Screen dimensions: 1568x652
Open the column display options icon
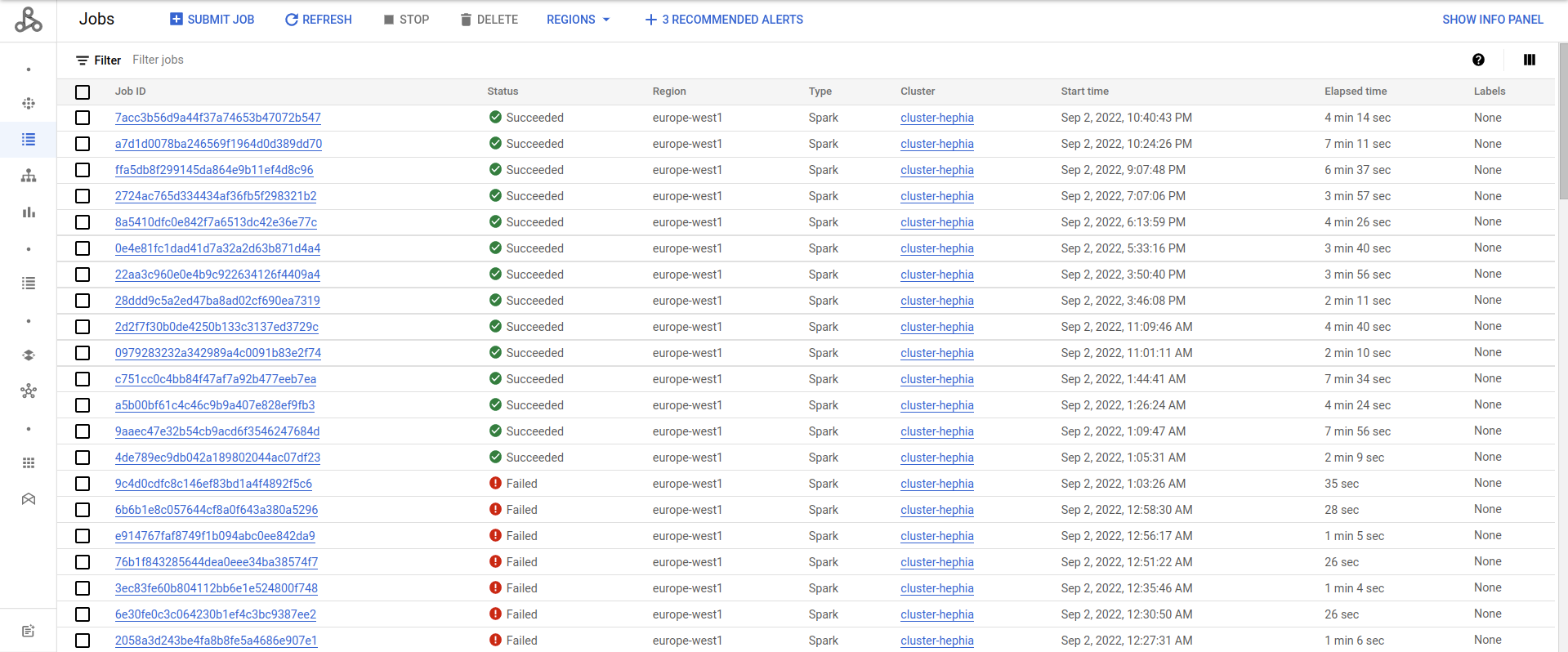(1529, 60)
